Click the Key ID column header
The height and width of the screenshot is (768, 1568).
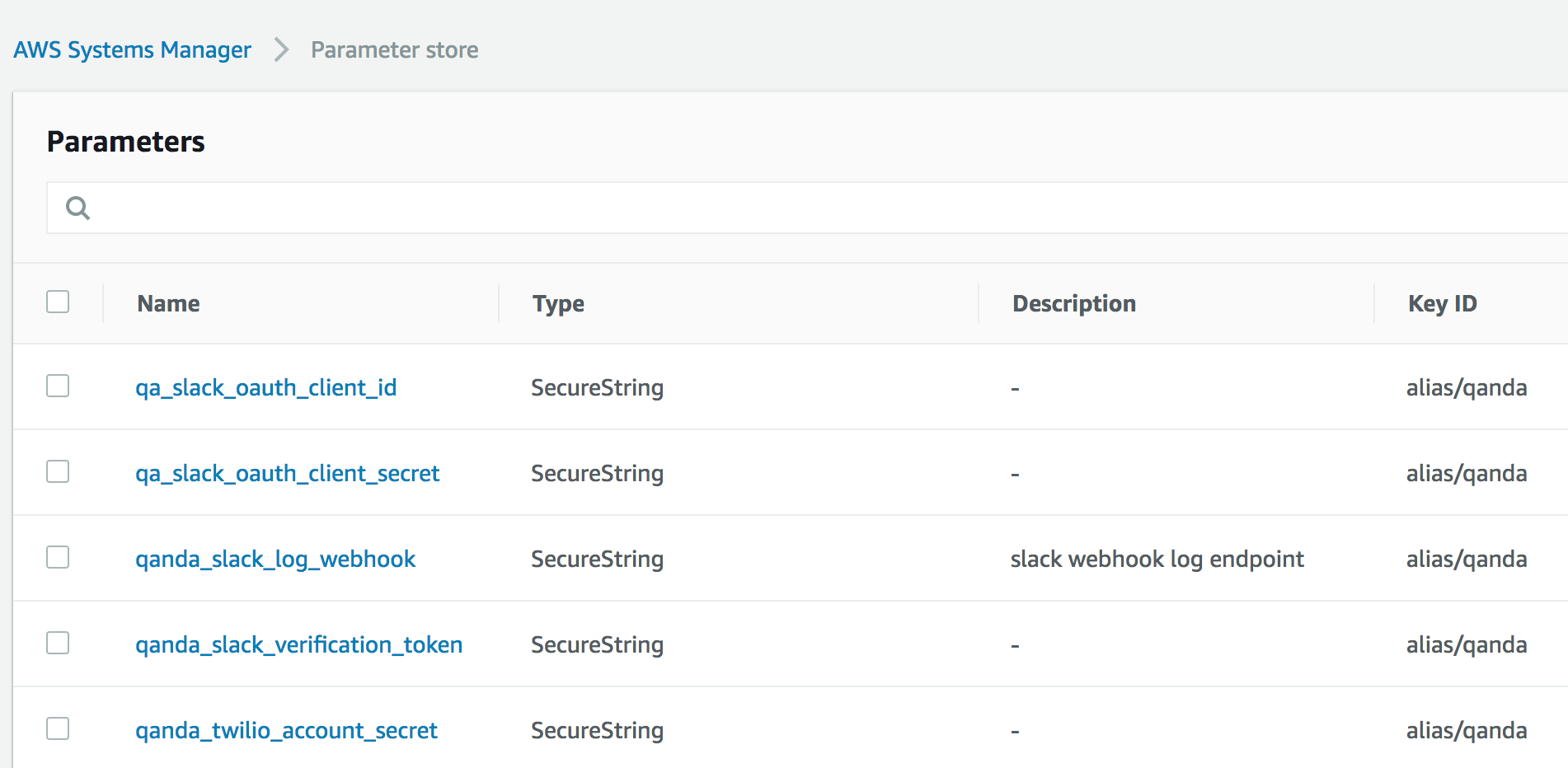point(1442,303)
